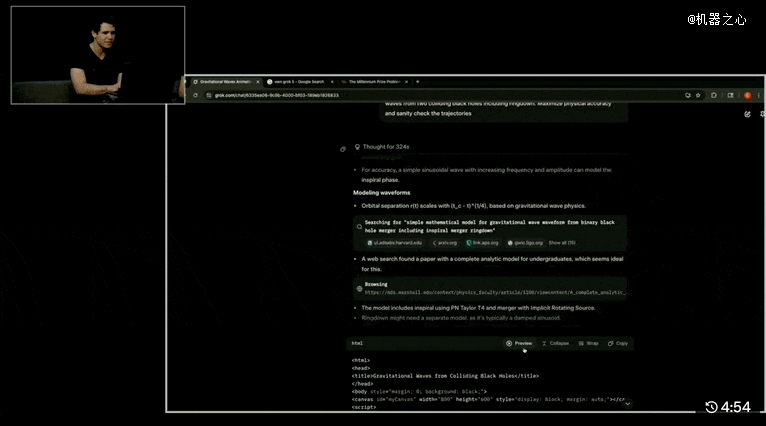766x426 pixels.
Task: Open the arxiv.org source link
Action: point(446,242)
